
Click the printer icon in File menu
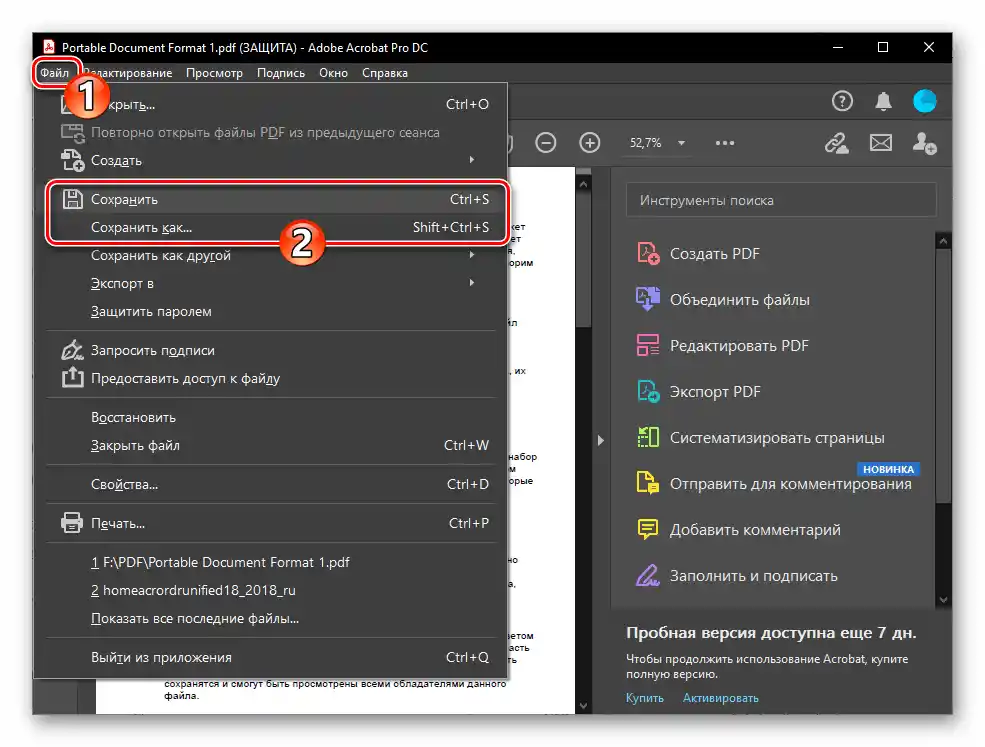72,523
